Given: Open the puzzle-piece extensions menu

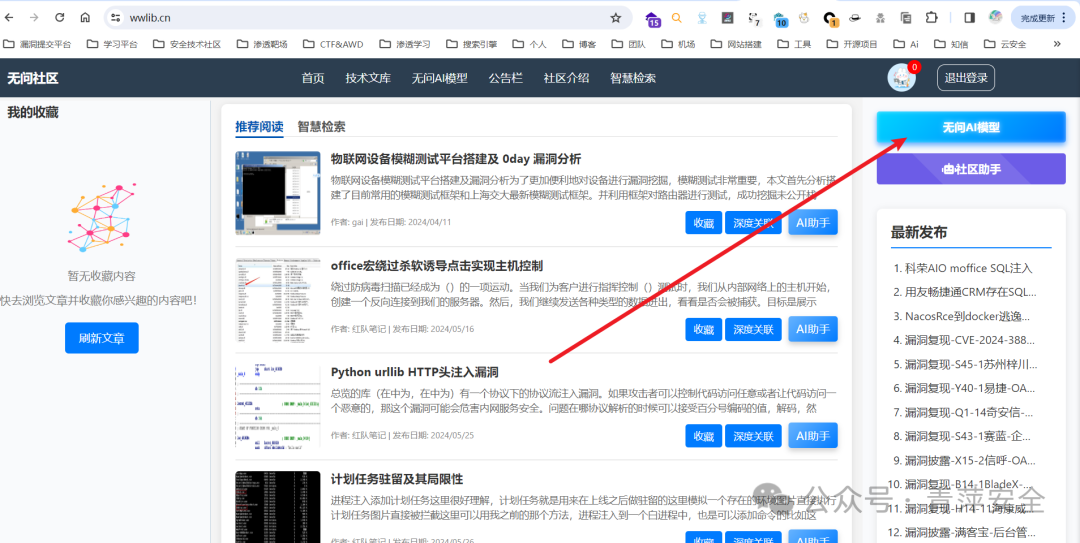Looking at the screenshot, I should tap(931, 18).
